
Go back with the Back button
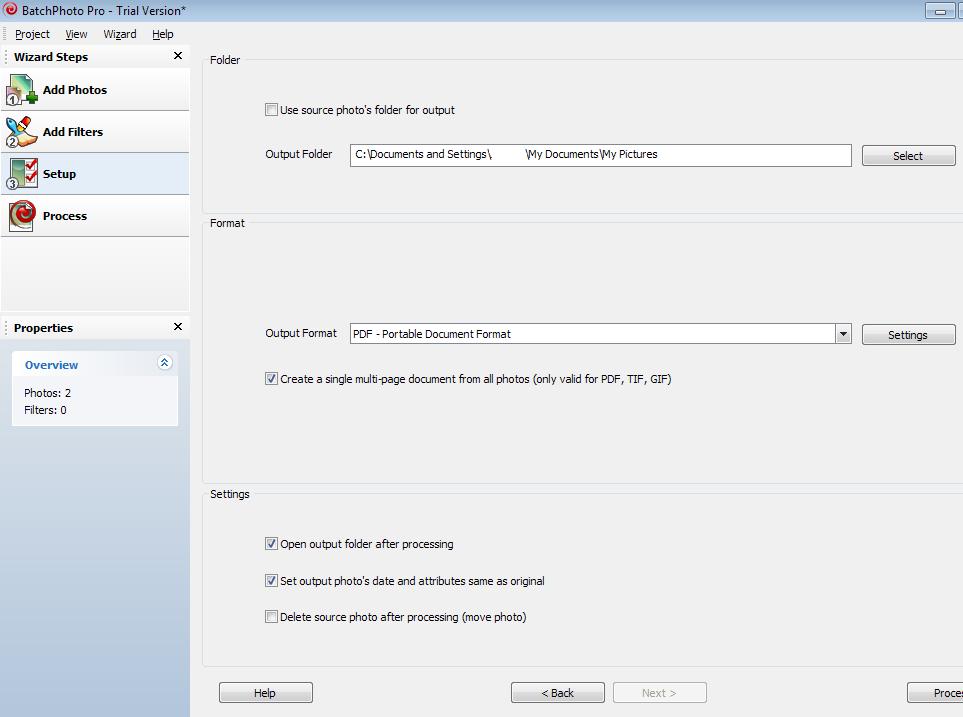(557, 693)
